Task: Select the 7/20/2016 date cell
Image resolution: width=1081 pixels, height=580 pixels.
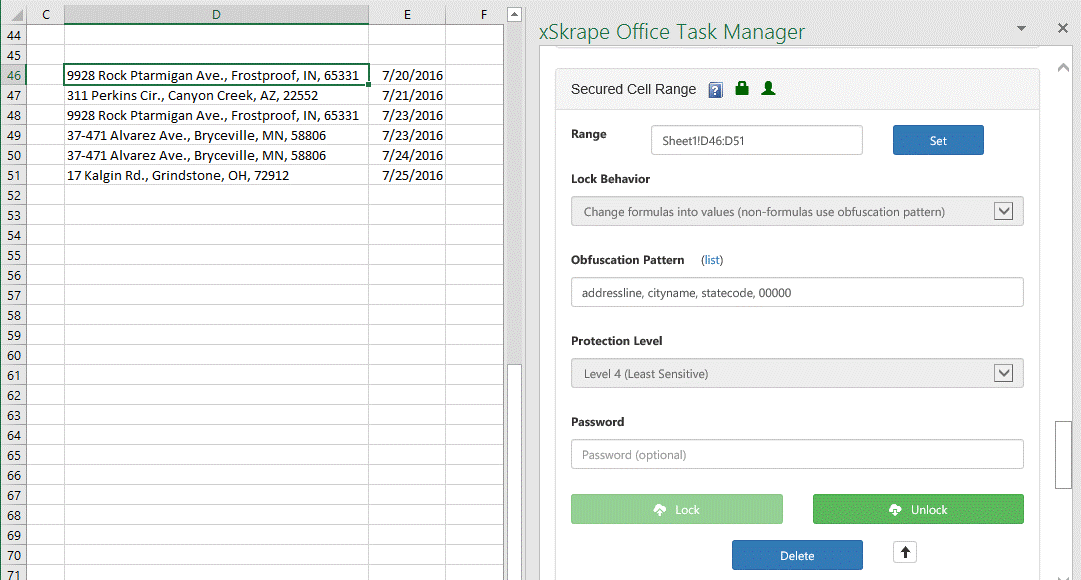Action: pyautogui.click(x=407, y=75)
